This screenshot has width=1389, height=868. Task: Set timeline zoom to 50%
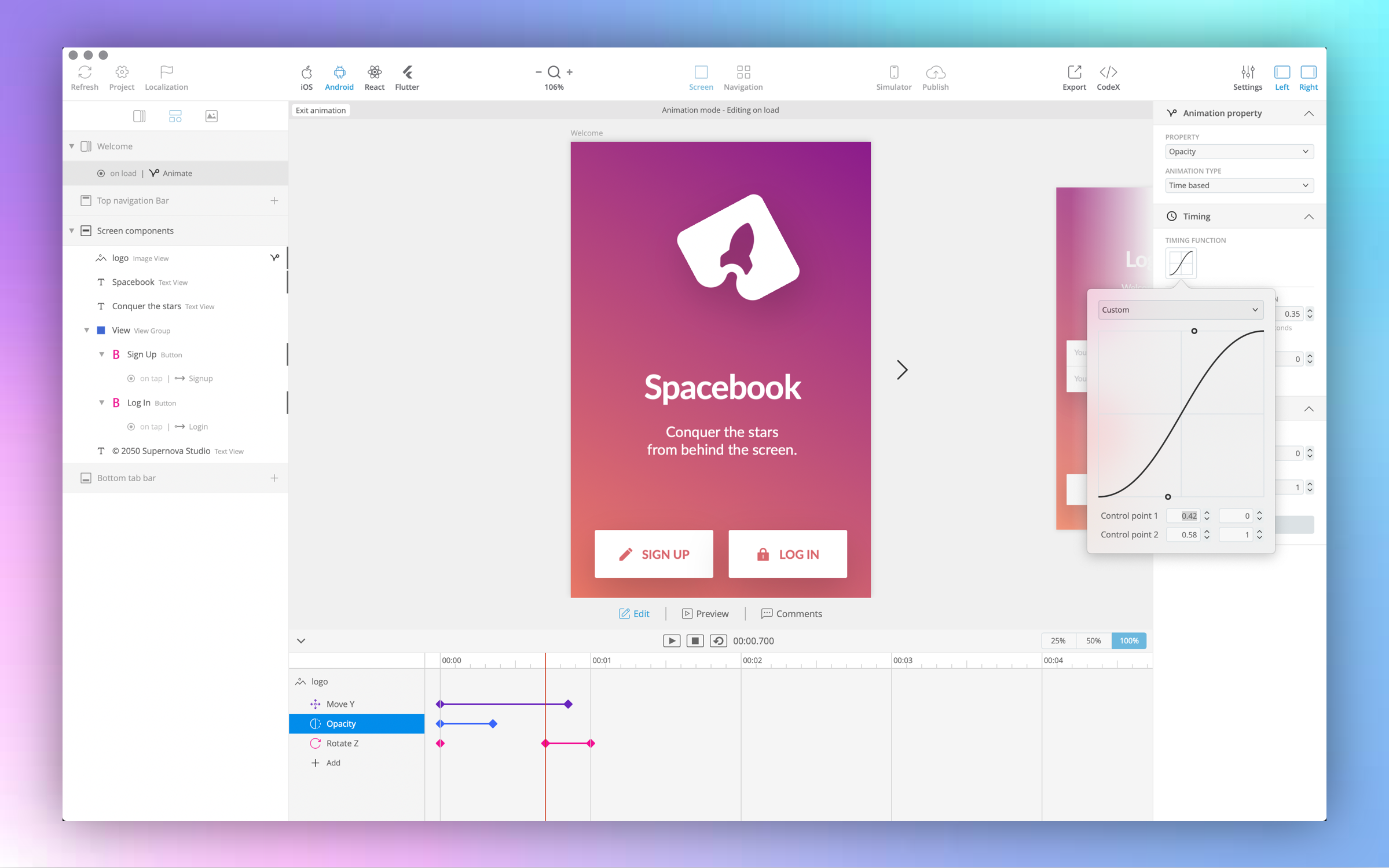tap(1093, 640)
